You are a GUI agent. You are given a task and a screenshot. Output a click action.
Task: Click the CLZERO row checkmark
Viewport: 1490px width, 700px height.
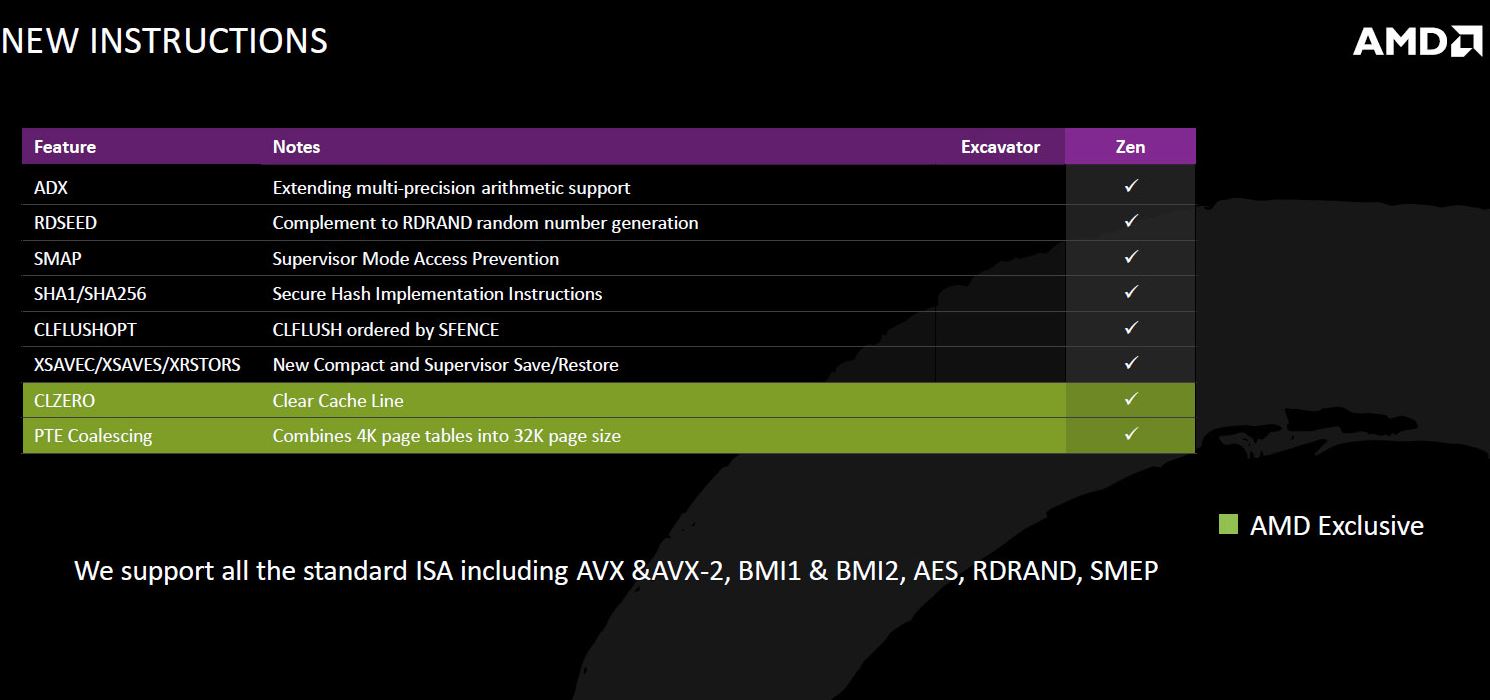1131,399
